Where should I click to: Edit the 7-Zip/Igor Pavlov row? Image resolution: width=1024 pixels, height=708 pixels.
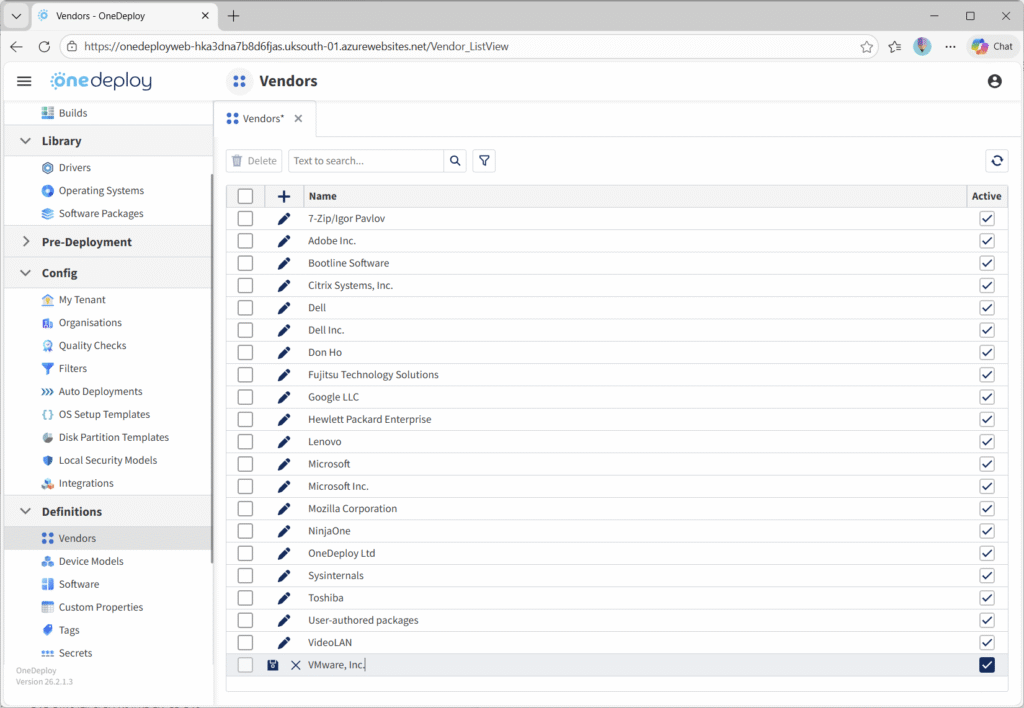click(x=283, y=219)
